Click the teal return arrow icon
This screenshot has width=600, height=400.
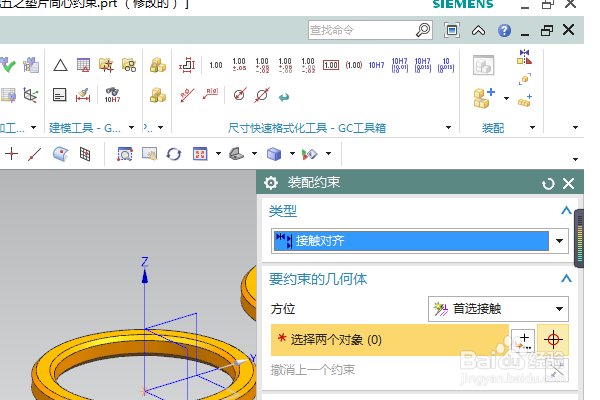click(x=284, y=97)
